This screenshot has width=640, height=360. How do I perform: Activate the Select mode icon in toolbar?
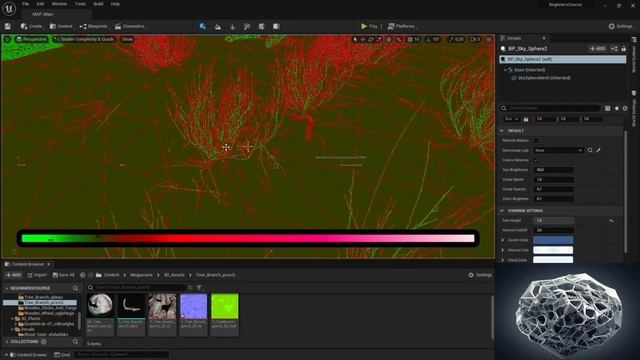pyautogui.click(x=203, y=26)
